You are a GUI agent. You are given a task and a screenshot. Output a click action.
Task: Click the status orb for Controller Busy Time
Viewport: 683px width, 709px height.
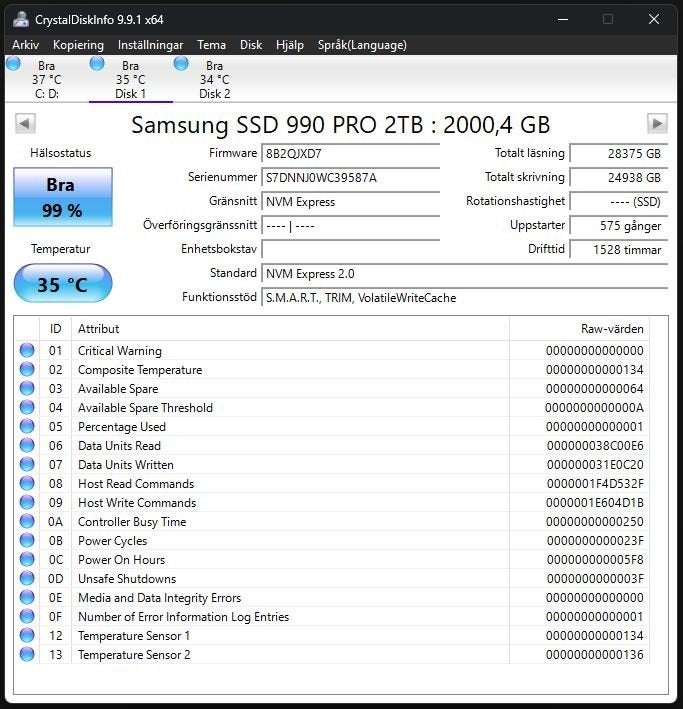click(x=27, y=521)
